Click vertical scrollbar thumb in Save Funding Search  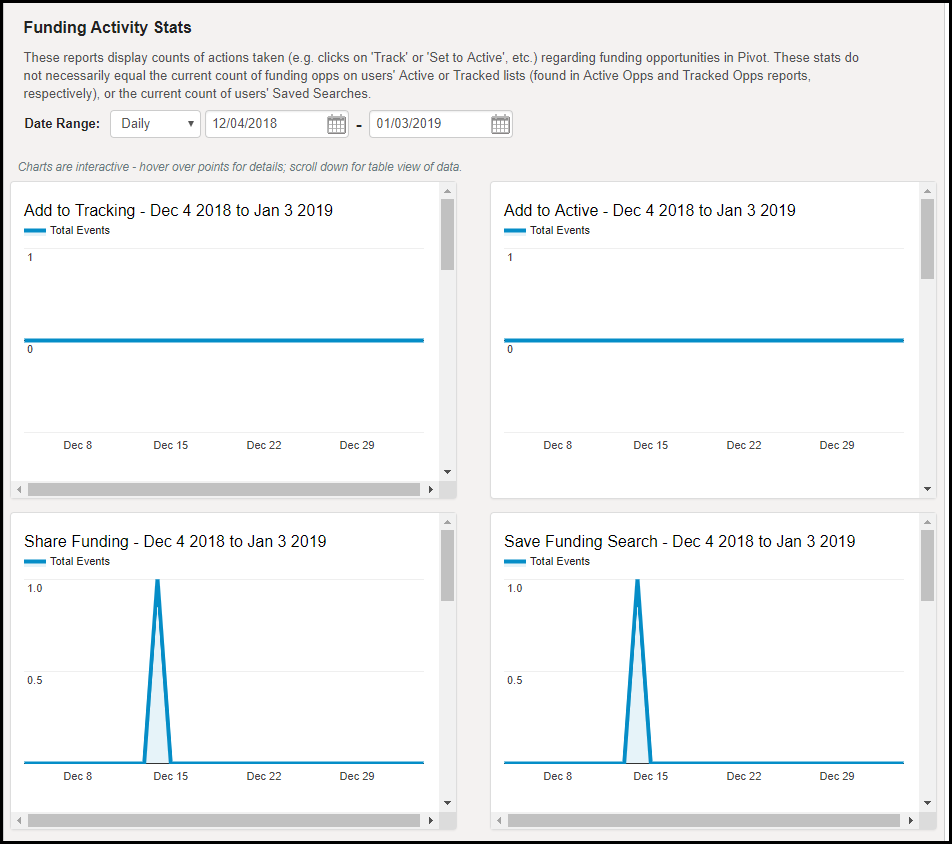[927, 565]
